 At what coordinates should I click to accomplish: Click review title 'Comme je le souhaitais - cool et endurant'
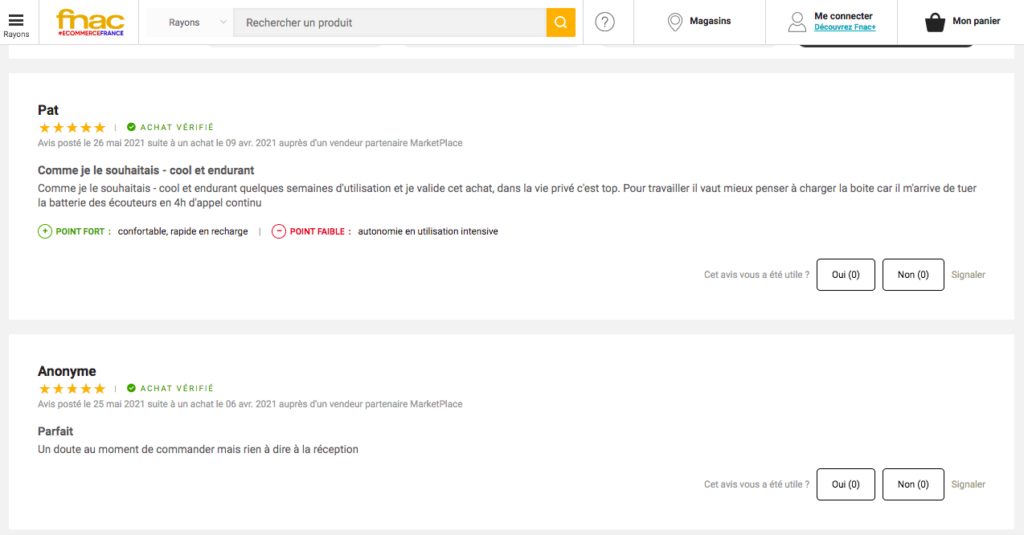146,170
